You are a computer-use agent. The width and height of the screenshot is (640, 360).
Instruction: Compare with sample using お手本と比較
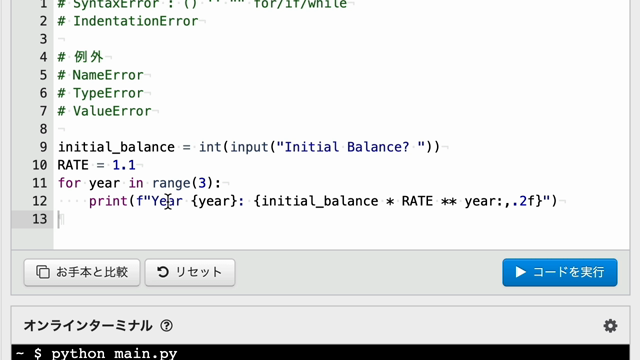[x=82, y=272]
